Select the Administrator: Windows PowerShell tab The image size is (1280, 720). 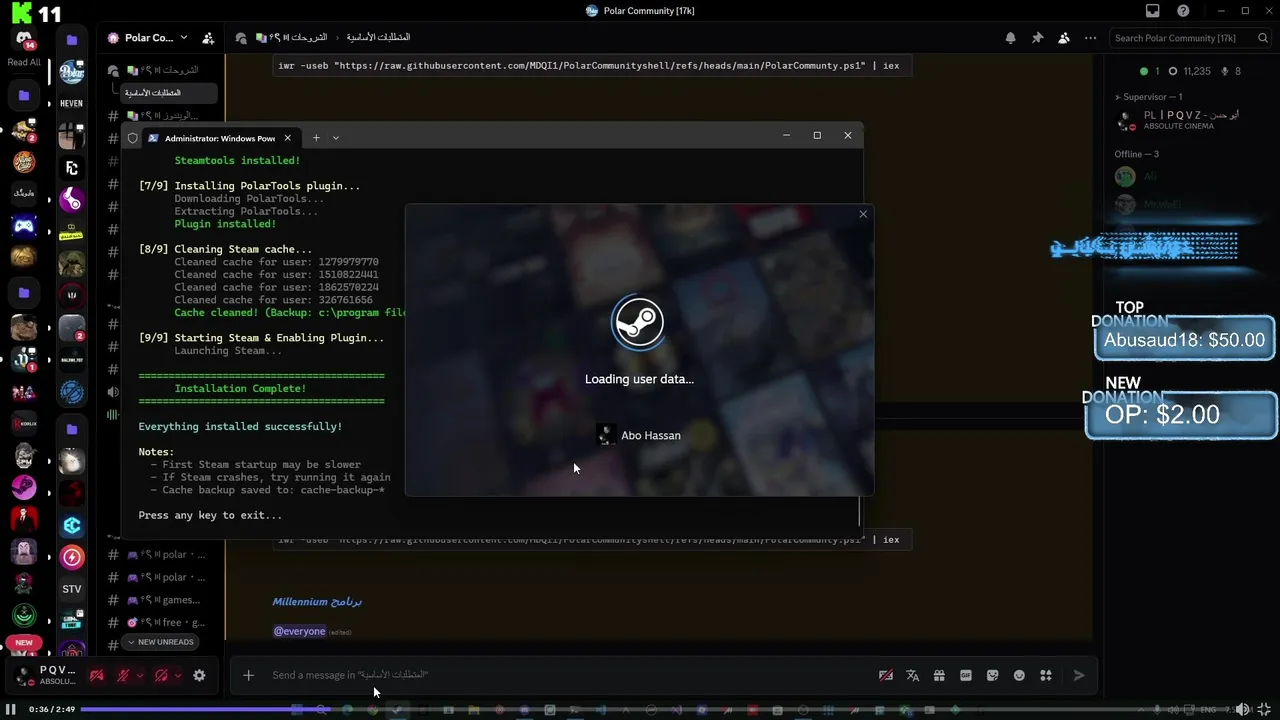[x=221, y=138]
